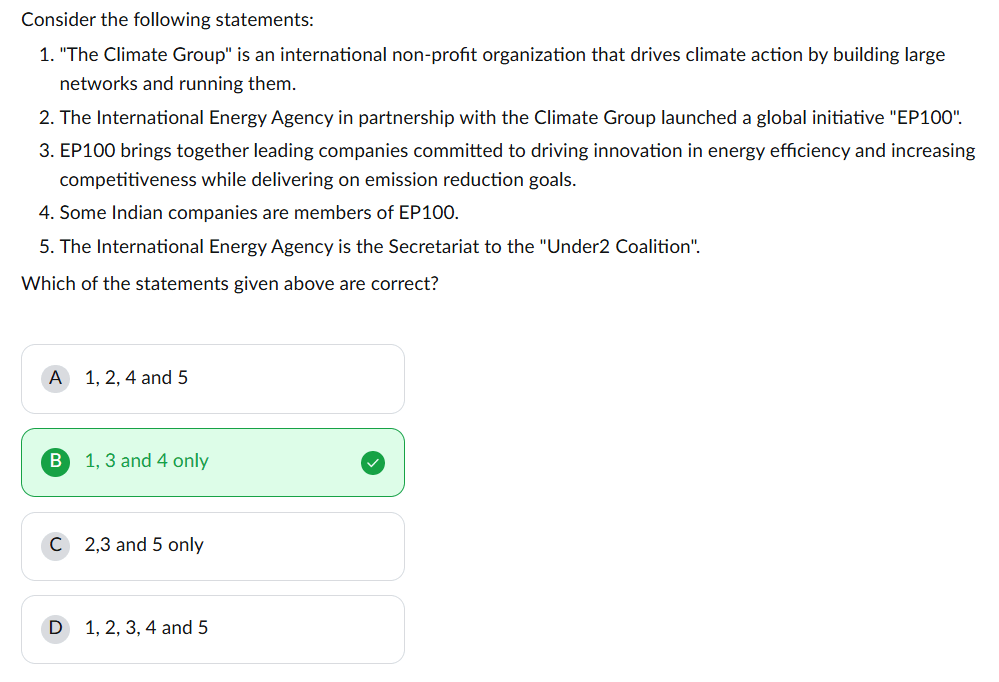Click the green checkmark icon on option B

(x=372, y=462)
